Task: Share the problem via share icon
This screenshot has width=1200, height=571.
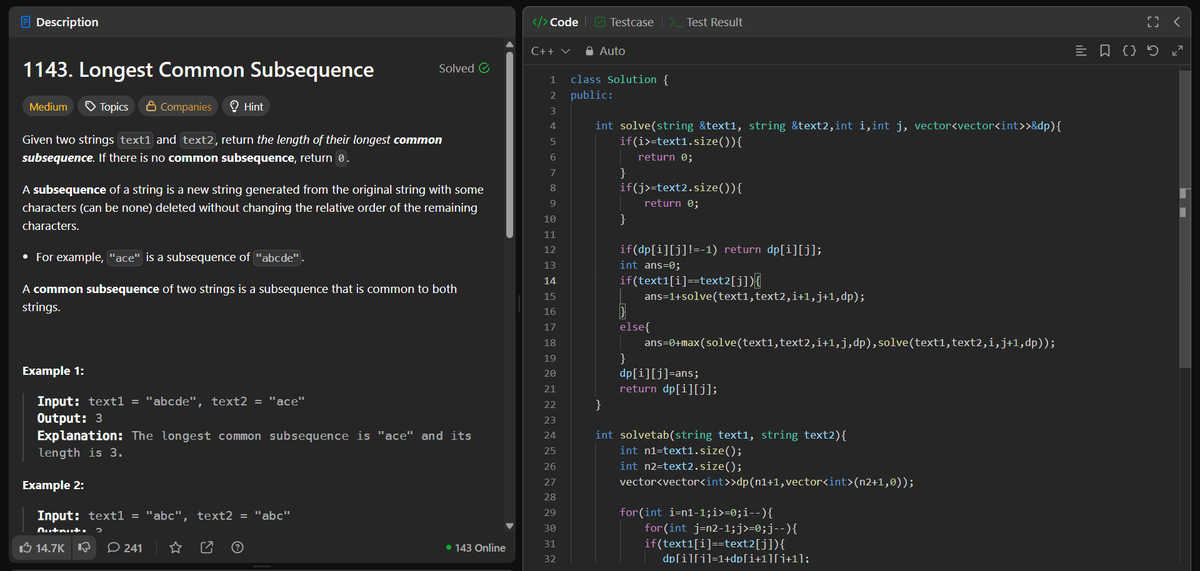Action: (207, 548)
